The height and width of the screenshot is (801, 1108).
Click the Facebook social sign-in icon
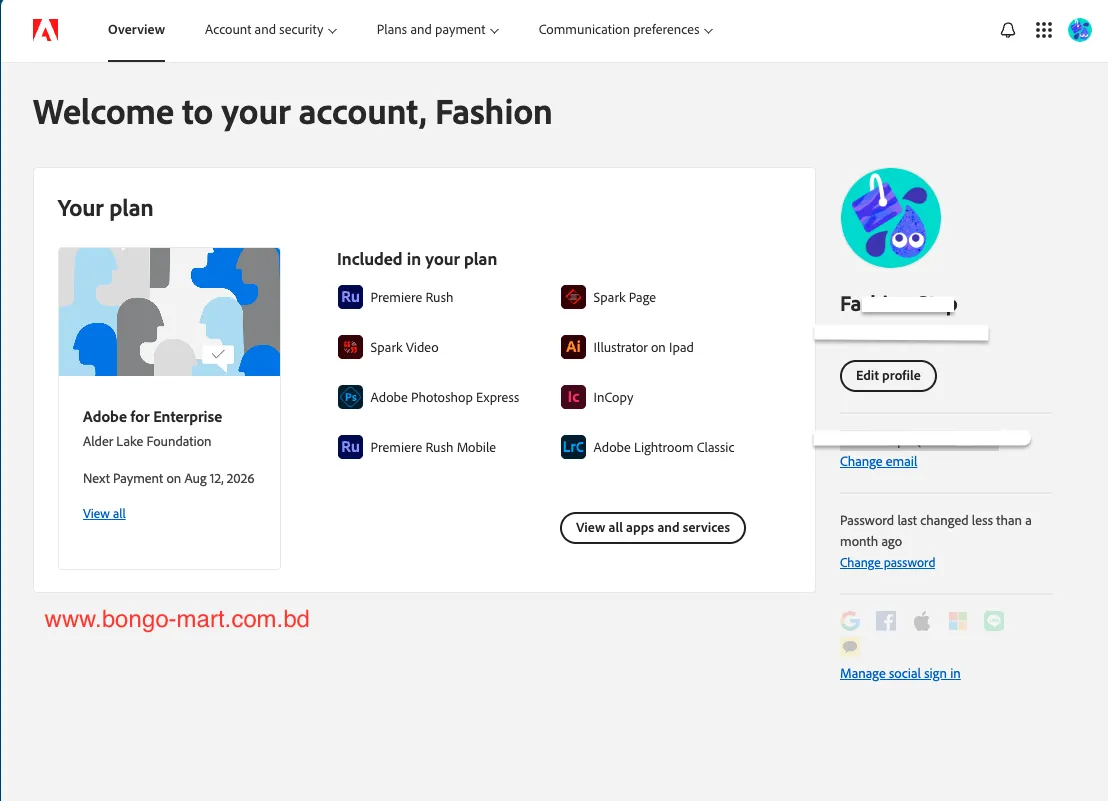tap(885, 620)
